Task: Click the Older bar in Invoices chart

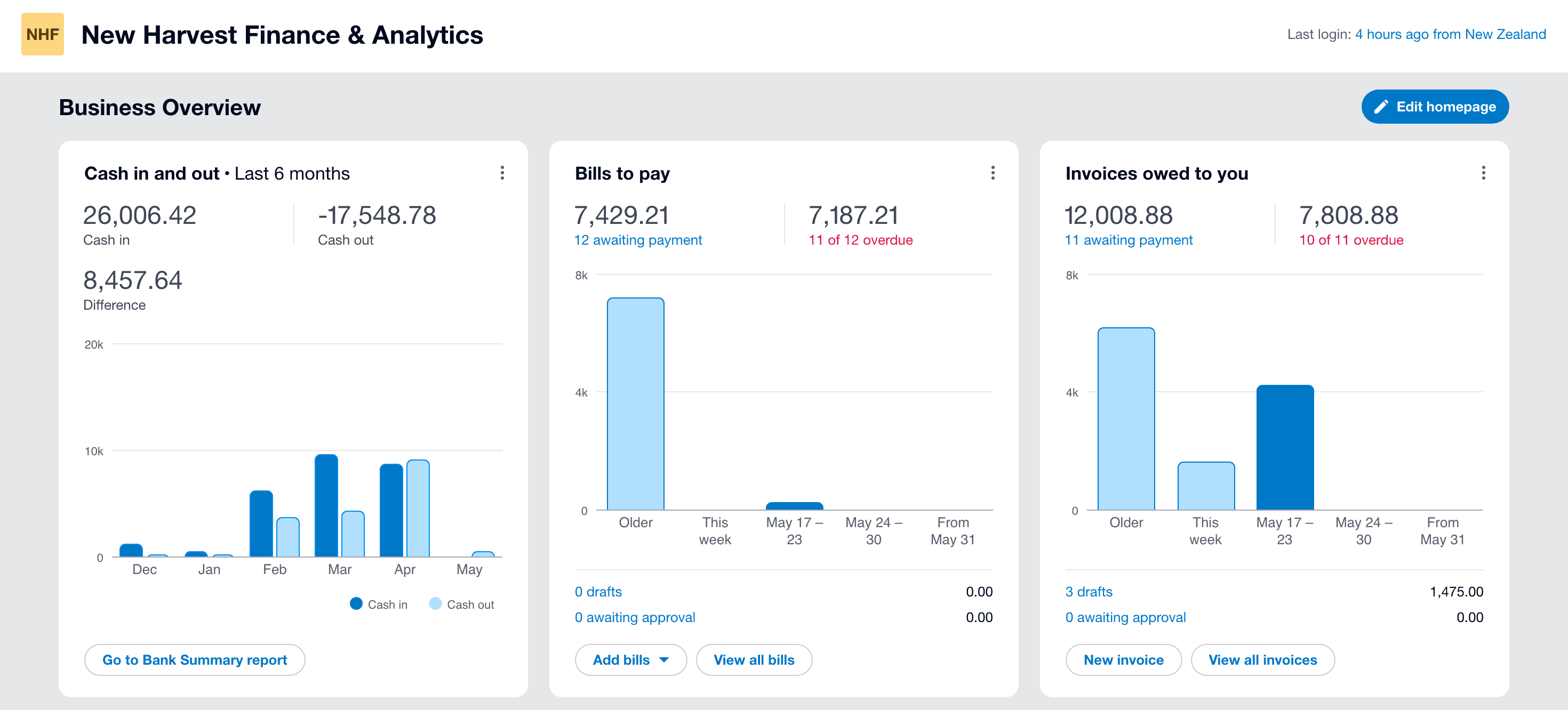Action: [x=1126, y=418]
